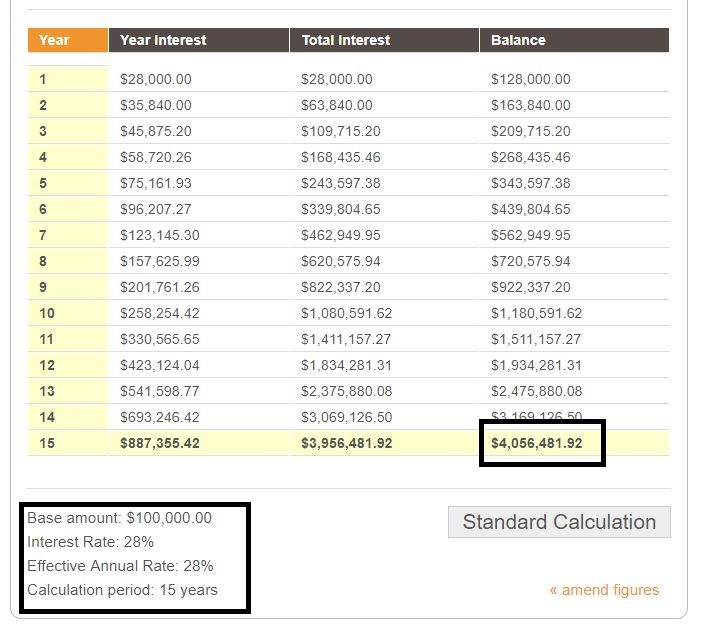
Task: Select the year 15 final balance $4,056,481.92
Action: [536, 443]
